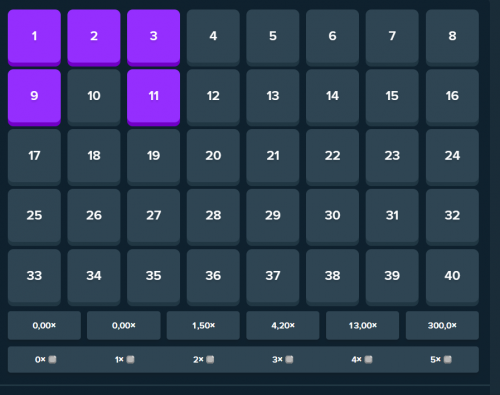Click the gem icon beside 2×
500x395 pixels.
(210, 359)
